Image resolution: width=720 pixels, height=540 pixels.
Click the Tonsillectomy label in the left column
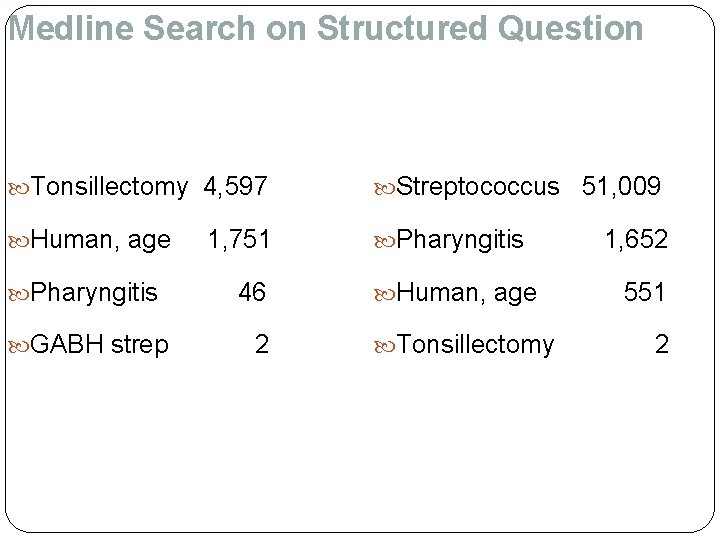[110, 186]
